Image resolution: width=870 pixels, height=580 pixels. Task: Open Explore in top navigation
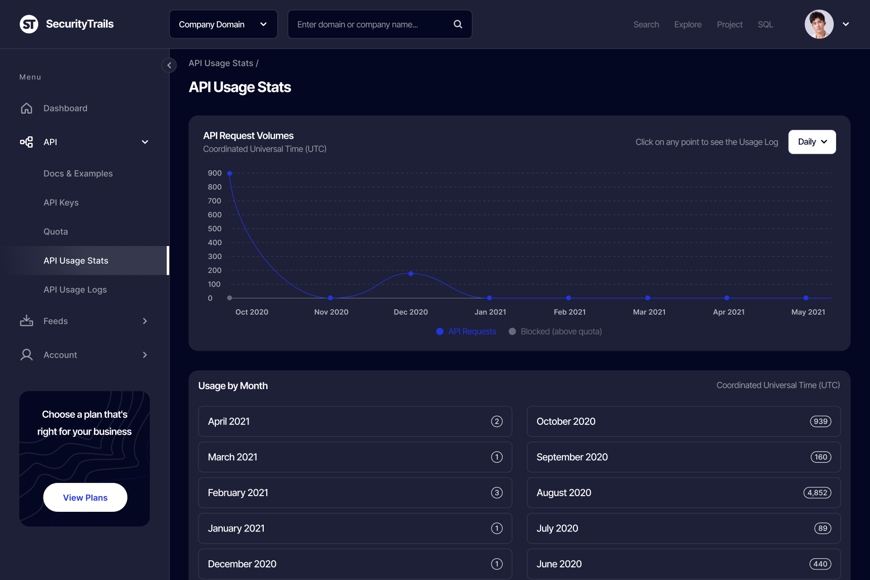(x=687, y=24)
